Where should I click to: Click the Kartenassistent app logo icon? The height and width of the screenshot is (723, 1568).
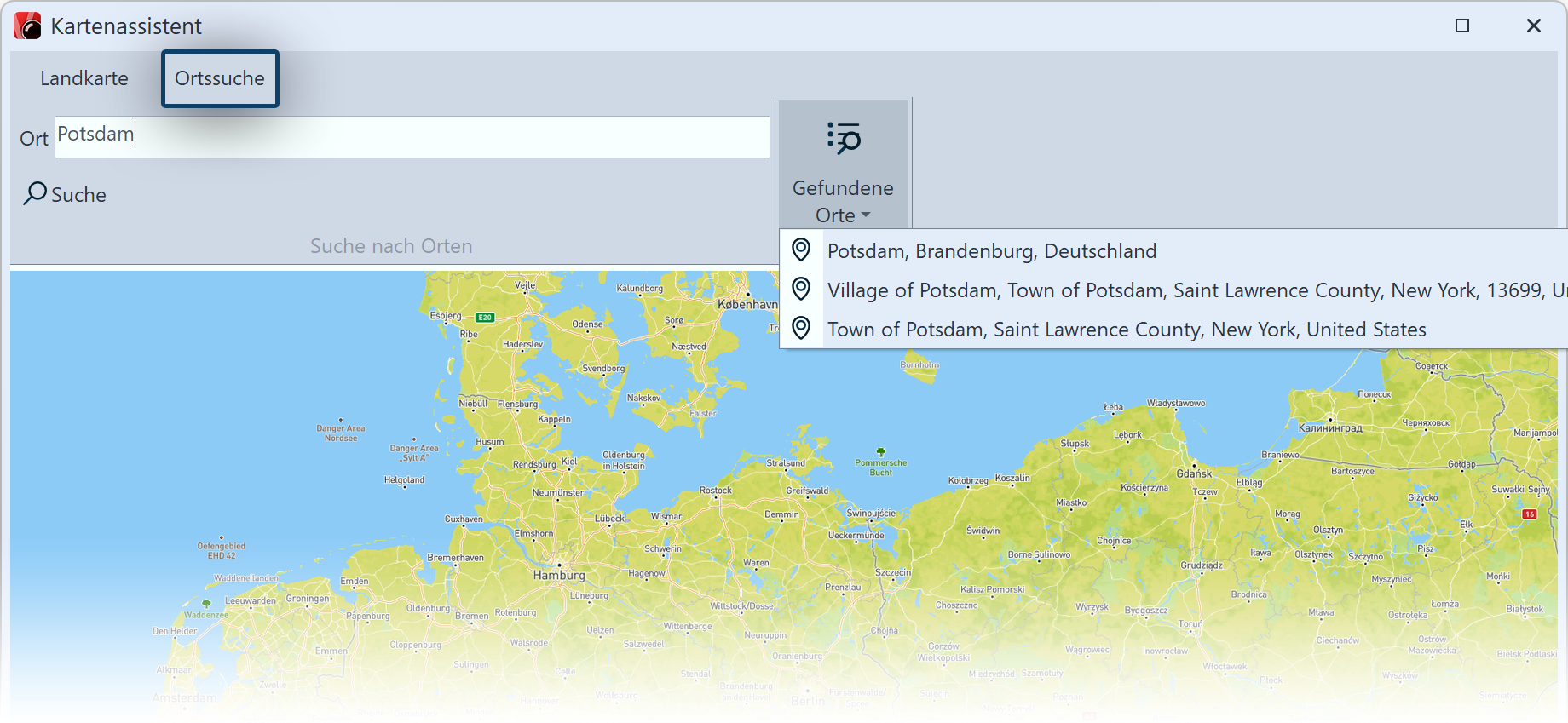coord(27,26)
